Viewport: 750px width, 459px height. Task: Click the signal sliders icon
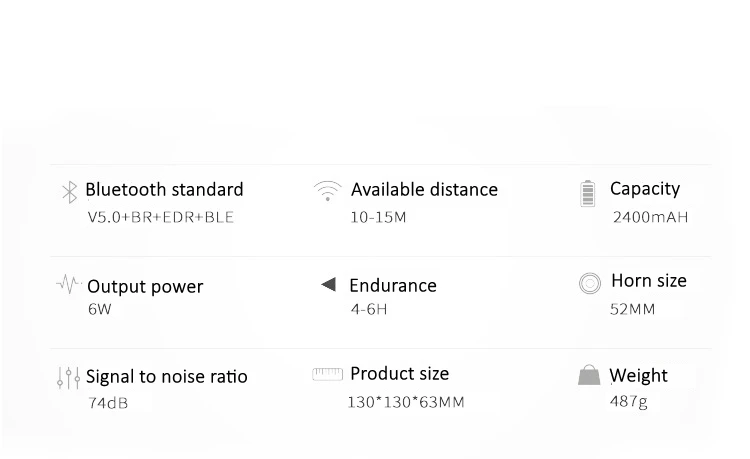click(68, 378)
